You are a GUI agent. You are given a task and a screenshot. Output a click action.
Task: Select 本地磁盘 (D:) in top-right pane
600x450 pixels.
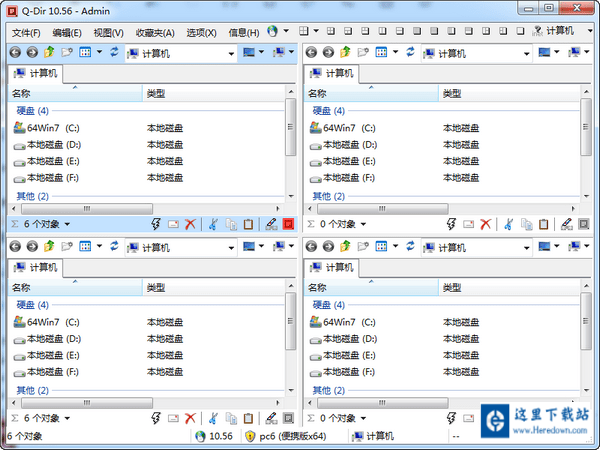[x=343, y=145]
